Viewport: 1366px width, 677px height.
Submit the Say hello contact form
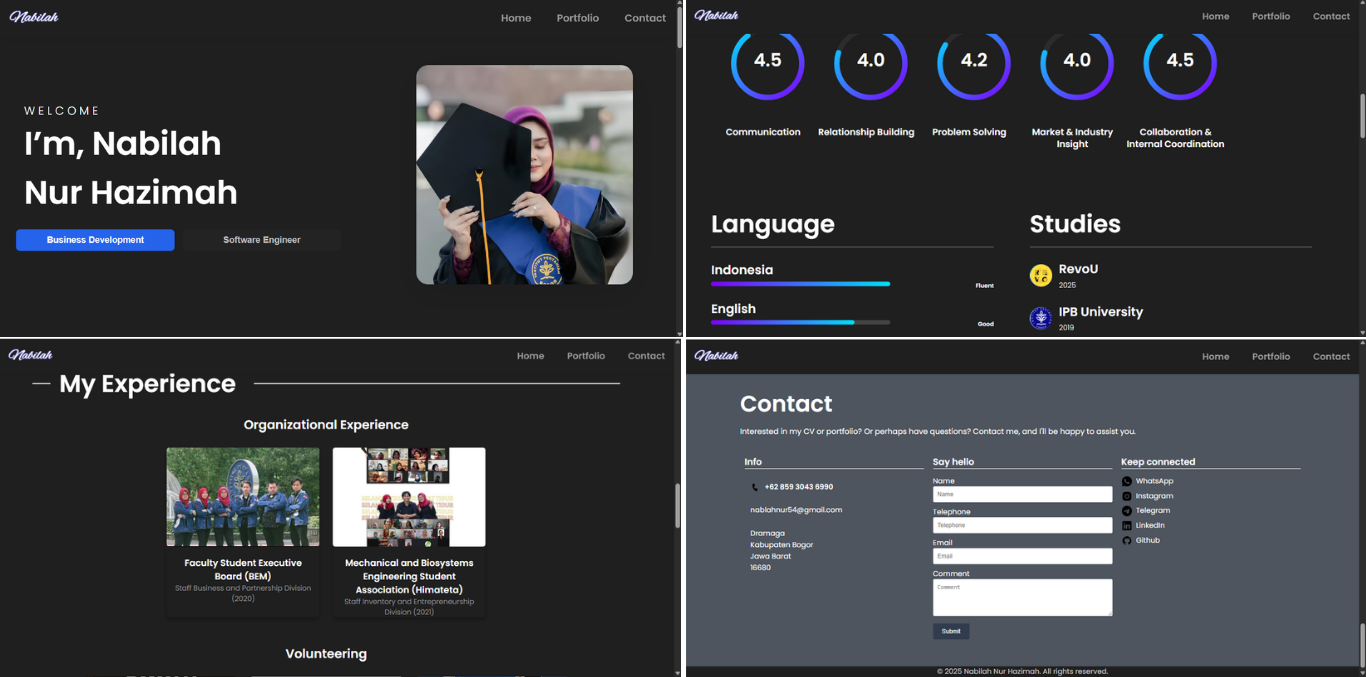[951, 631]
